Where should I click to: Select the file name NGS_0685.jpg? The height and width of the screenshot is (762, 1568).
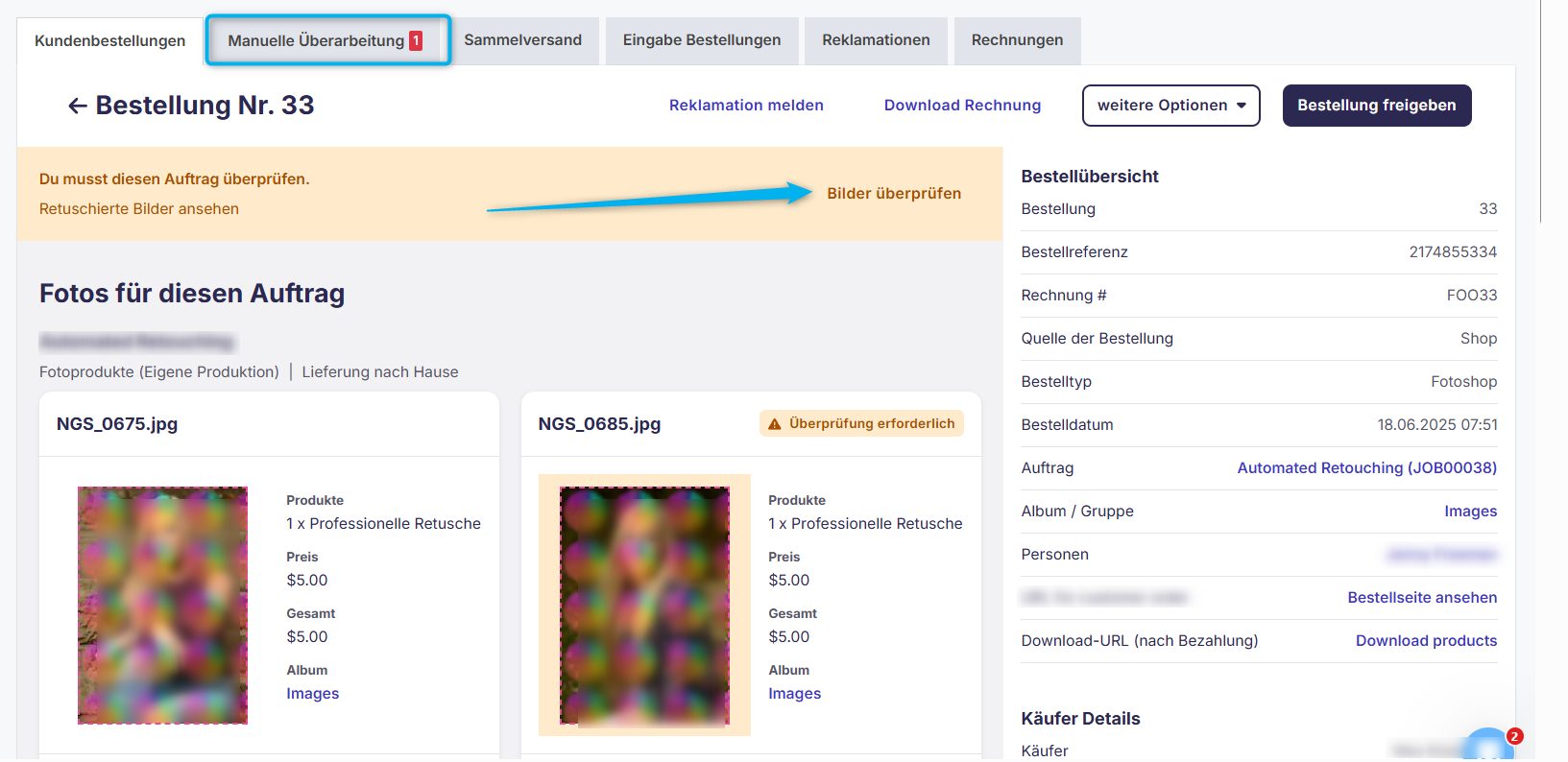pos(599,424)
